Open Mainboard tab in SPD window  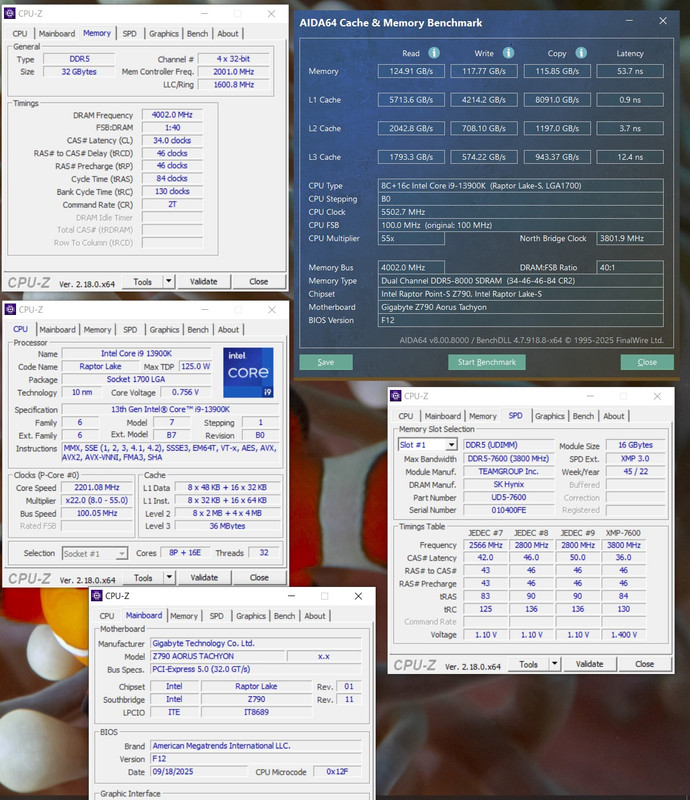(442, 416)
